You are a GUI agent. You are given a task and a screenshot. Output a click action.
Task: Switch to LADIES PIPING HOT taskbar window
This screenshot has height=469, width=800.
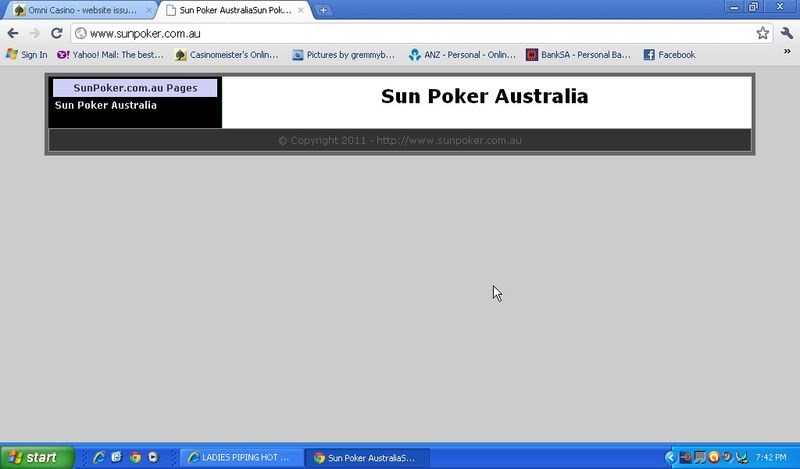click(242, 458)
